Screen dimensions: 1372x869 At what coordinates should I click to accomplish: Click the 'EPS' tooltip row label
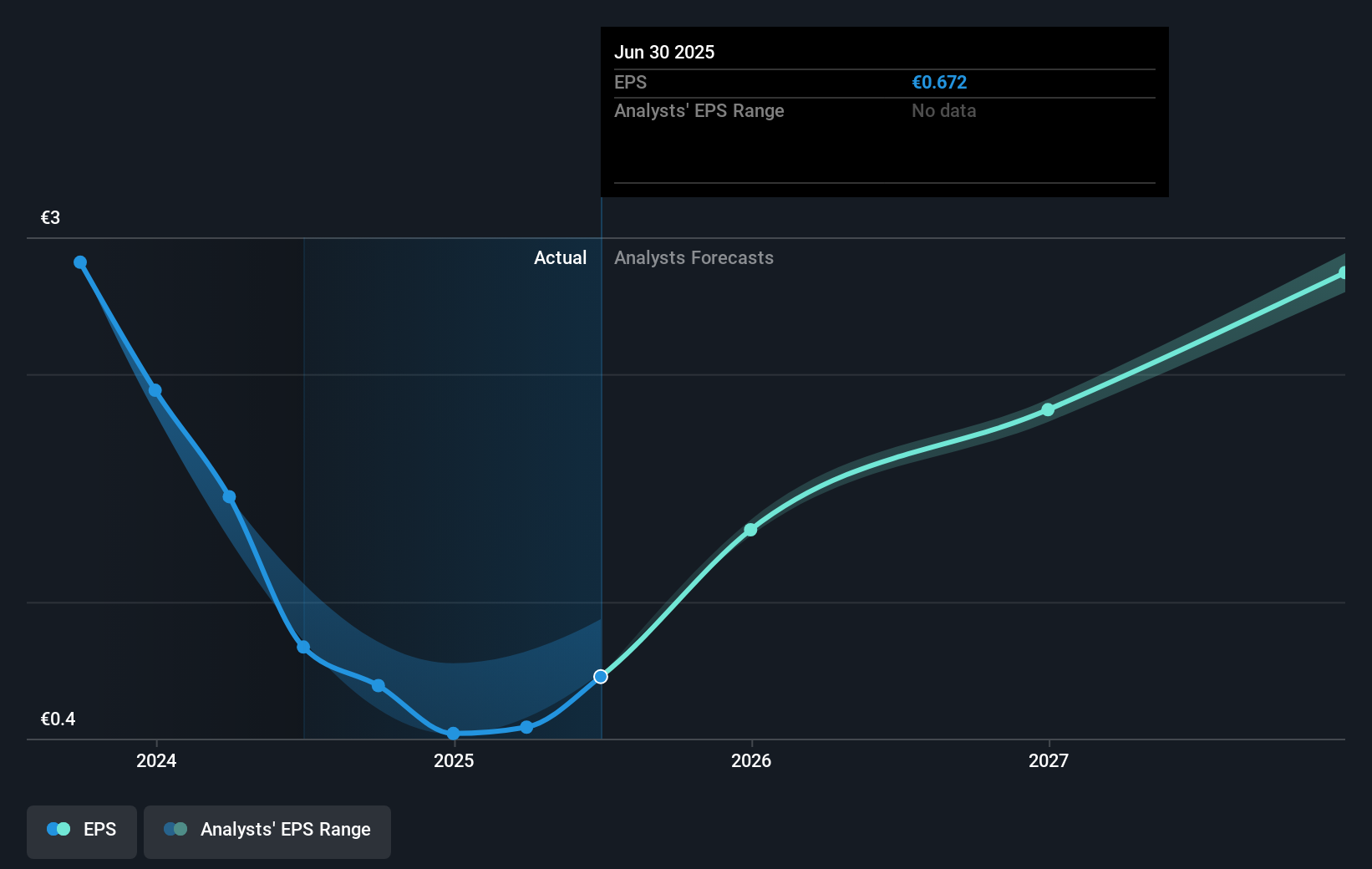click(631, 83)
